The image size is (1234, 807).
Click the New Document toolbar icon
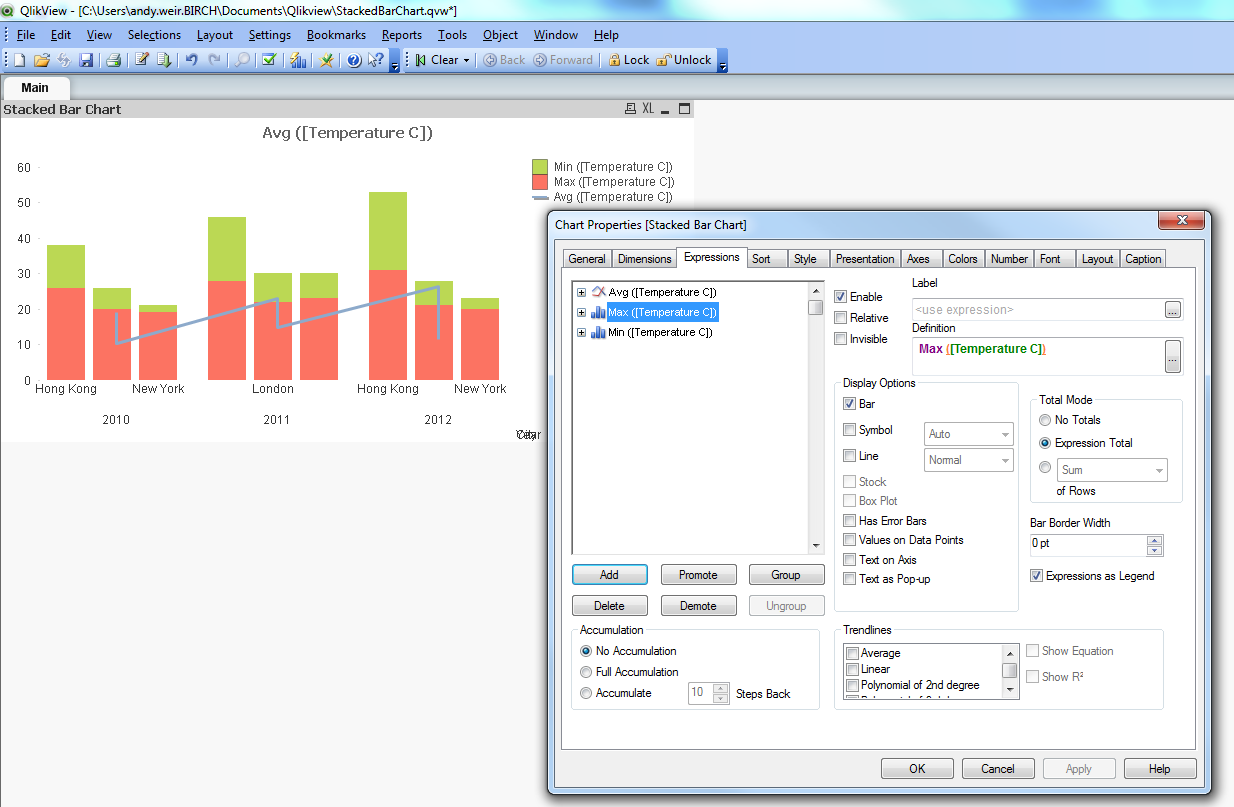19,60
